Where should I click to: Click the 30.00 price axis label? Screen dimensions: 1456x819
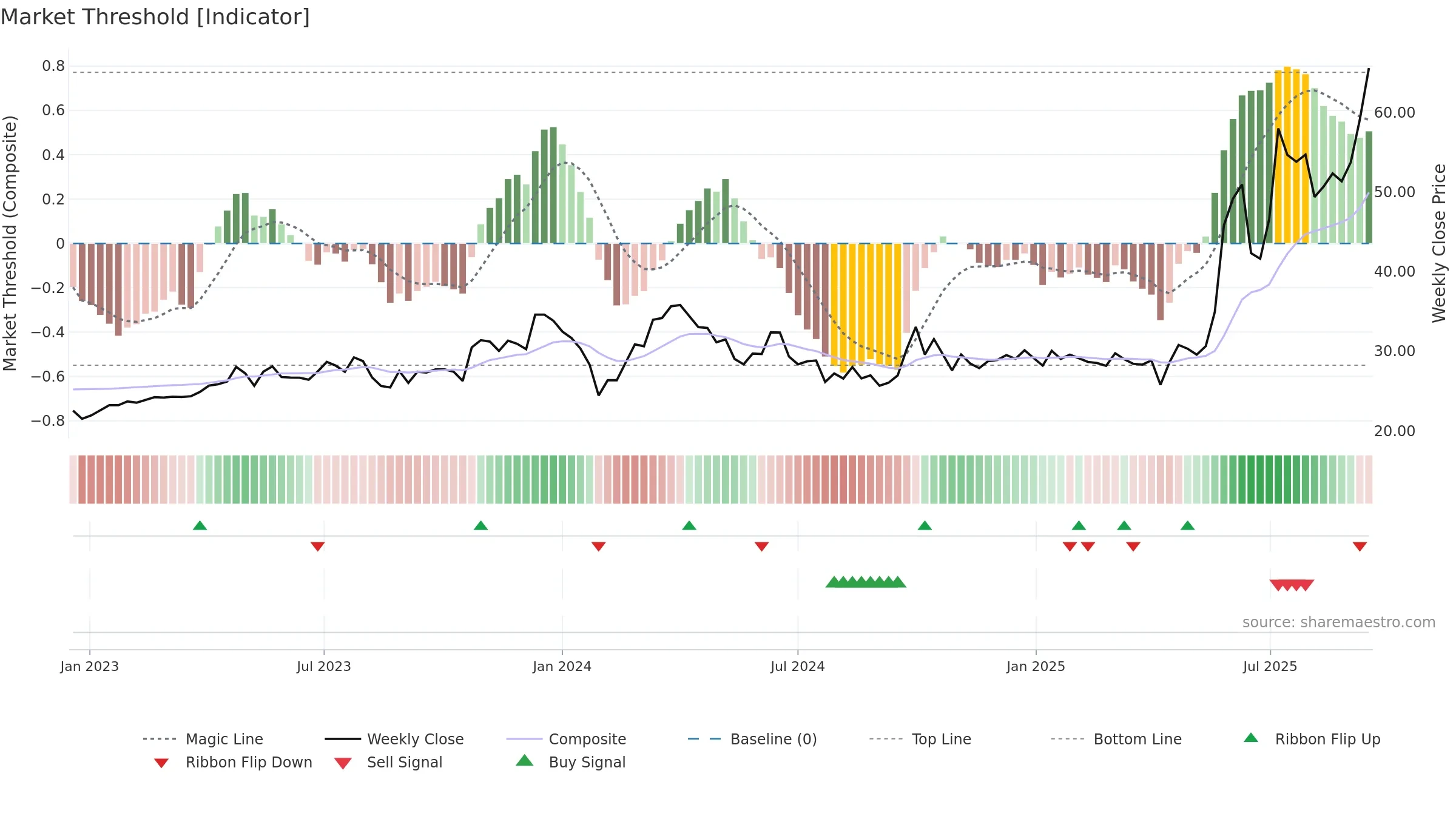click(x=1395, y=351)
